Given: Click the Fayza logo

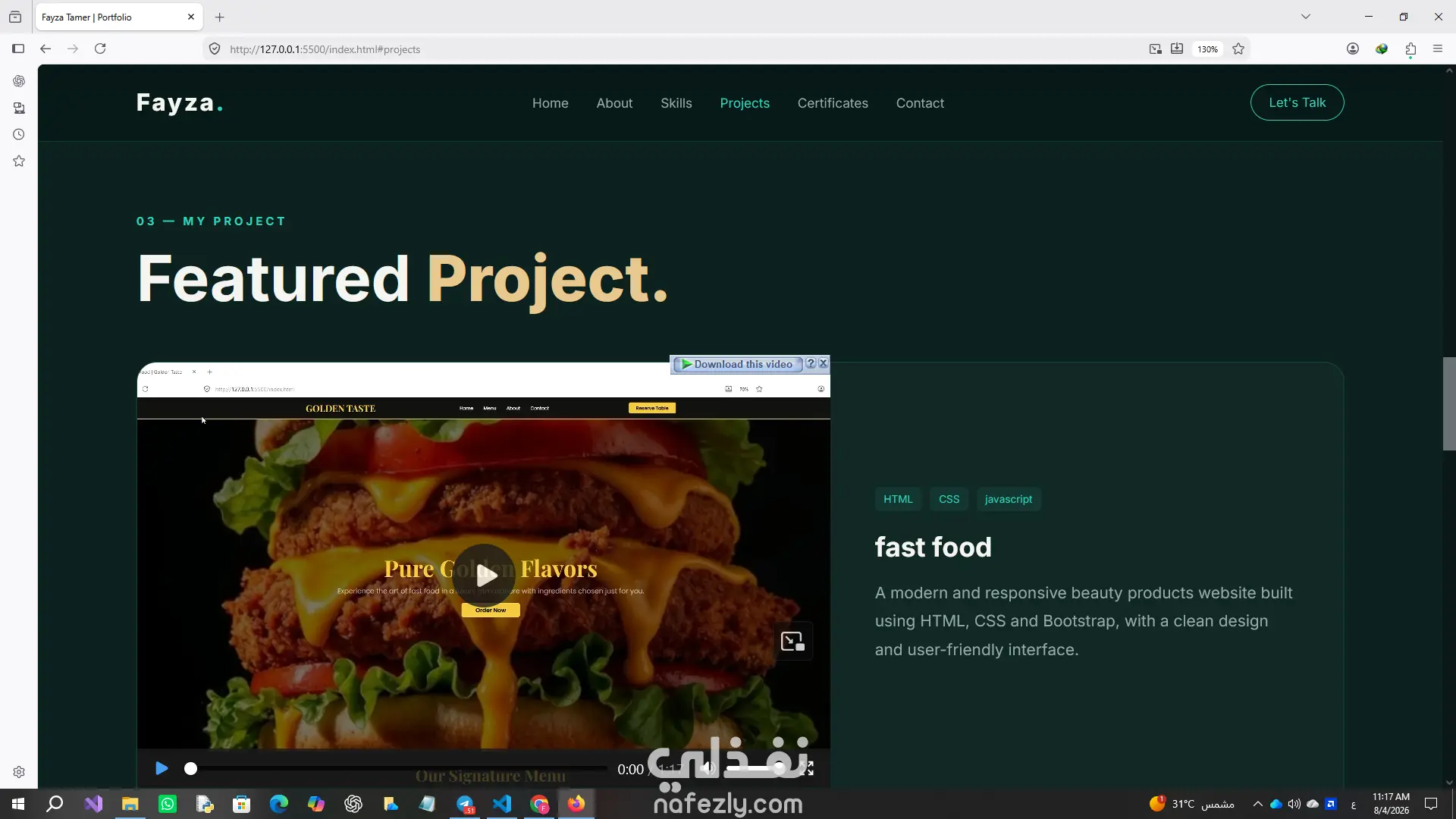Looking at the screenshot, I should (180, 102).
